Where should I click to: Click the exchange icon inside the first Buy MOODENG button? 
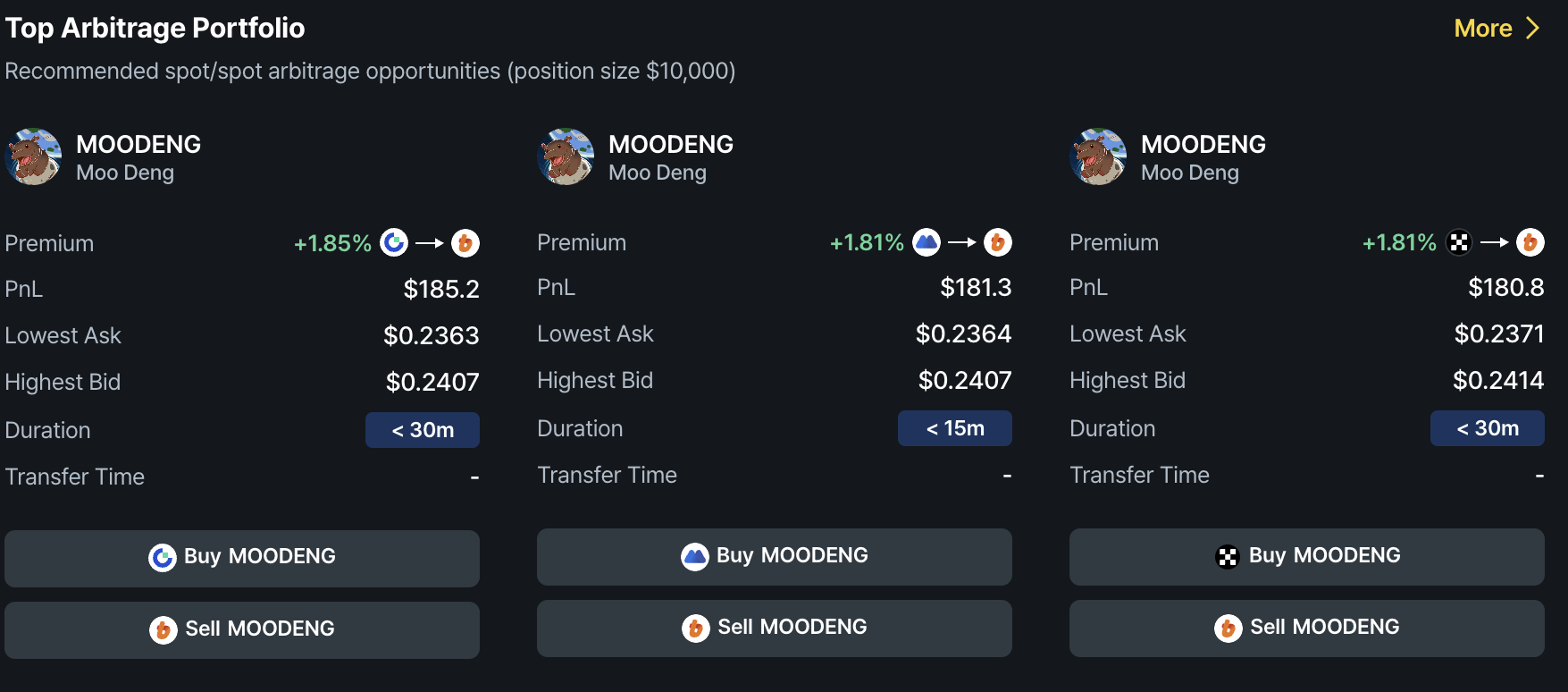[161, 556]
